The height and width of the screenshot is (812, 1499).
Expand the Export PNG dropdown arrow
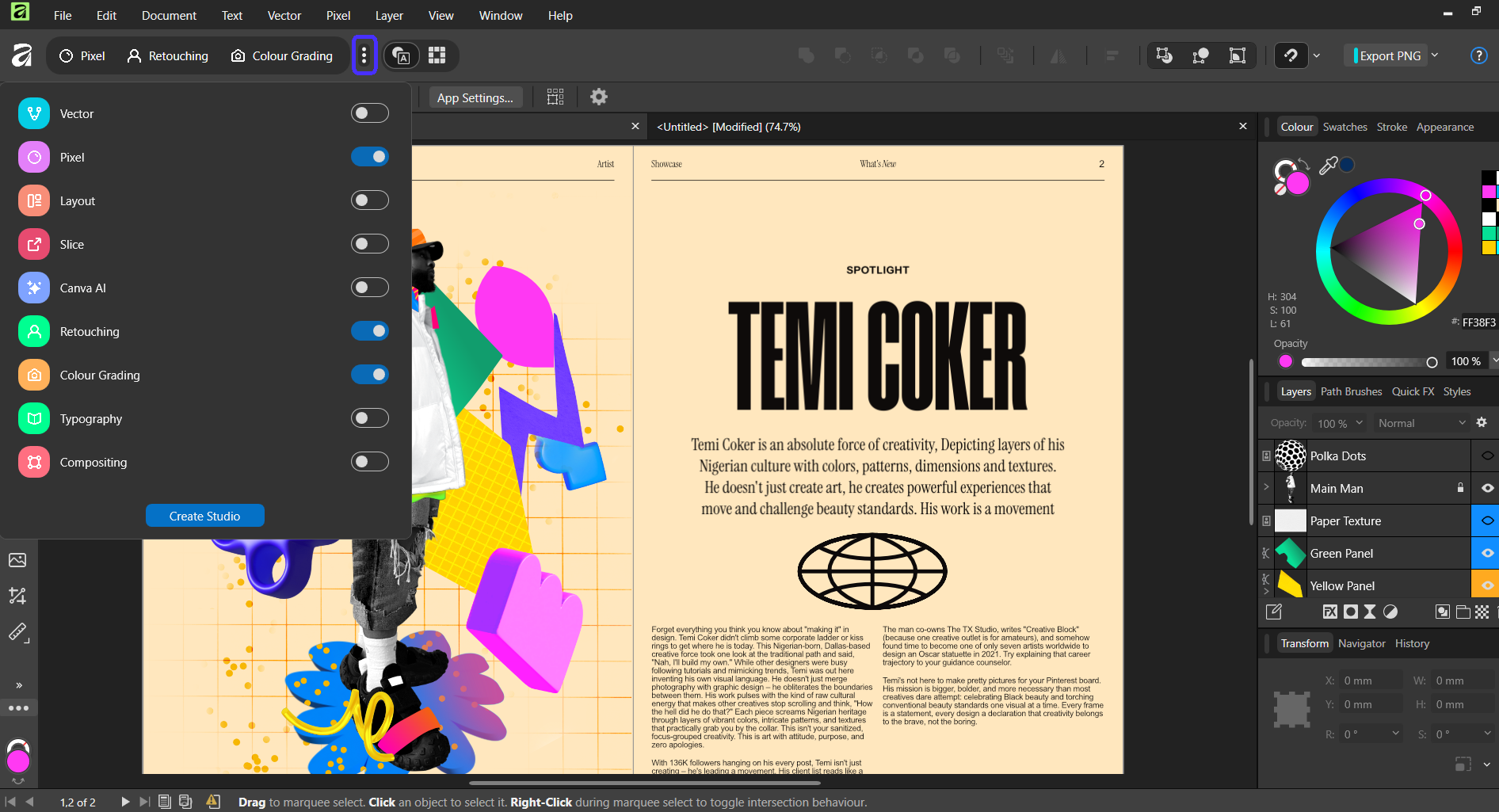(x=1435, y=55)
